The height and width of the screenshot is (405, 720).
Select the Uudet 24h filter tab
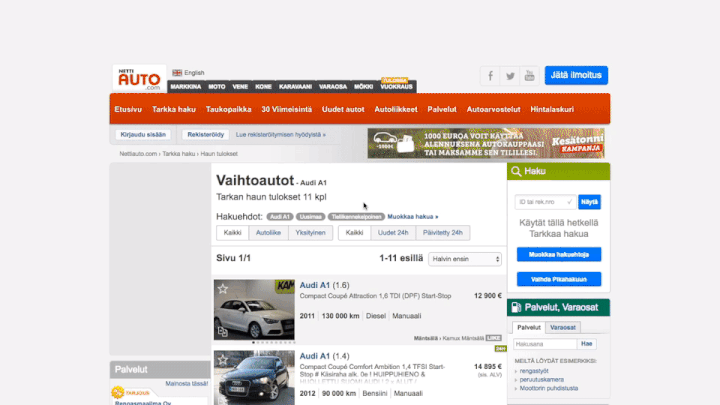393,233
